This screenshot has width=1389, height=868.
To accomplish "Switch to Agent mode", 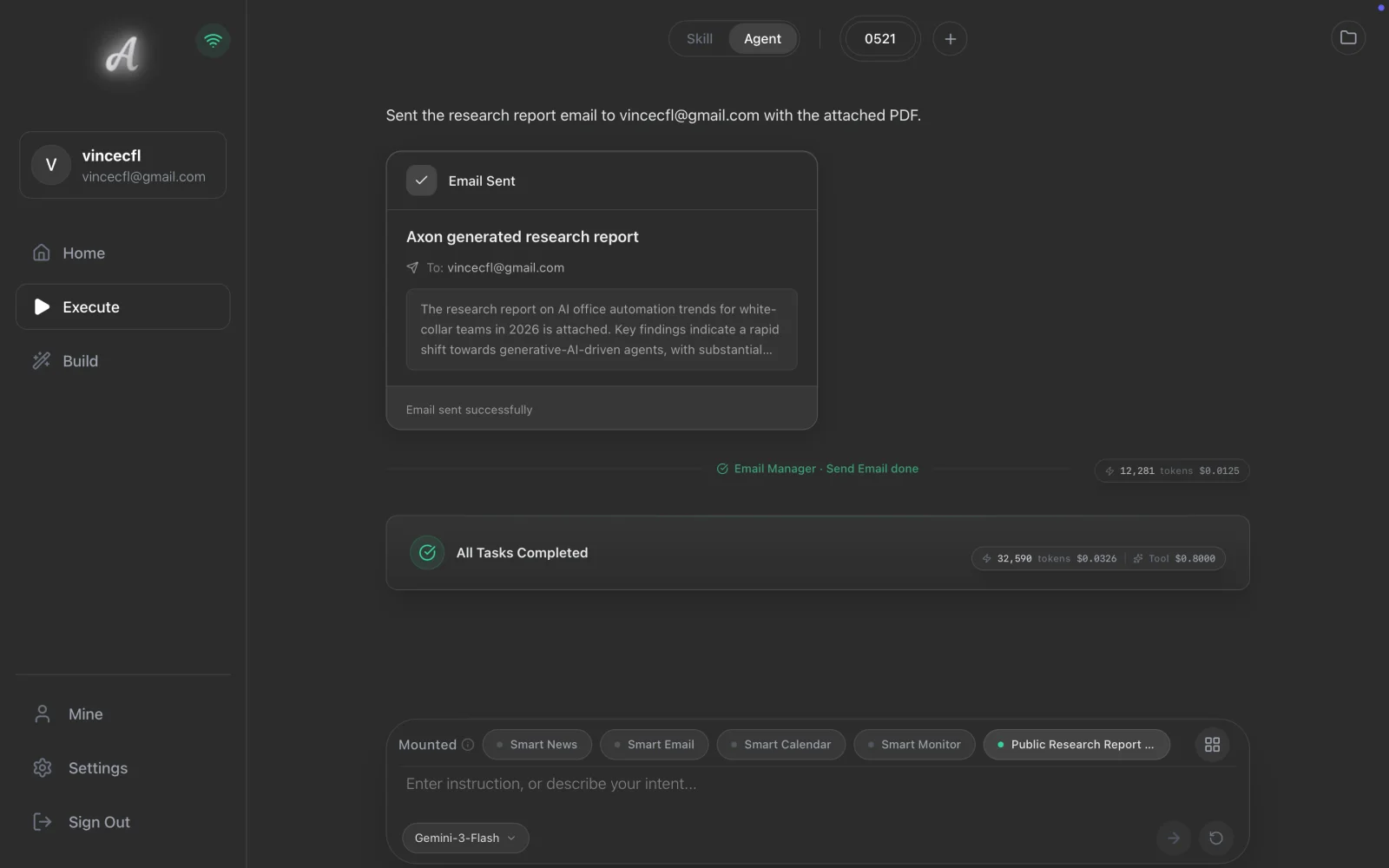I will tap(762, 39).
